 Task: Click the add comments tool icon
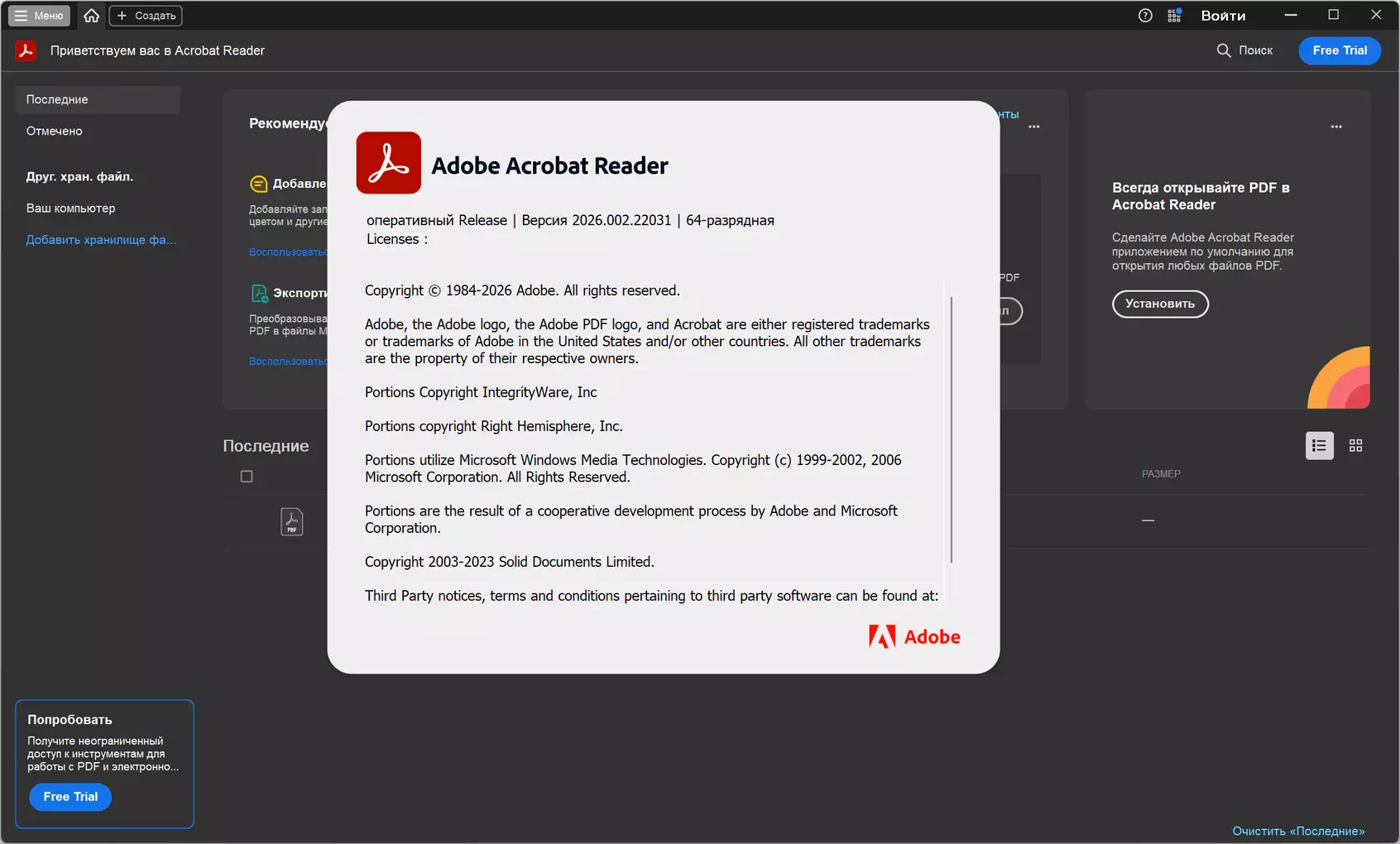coord(259,184)
